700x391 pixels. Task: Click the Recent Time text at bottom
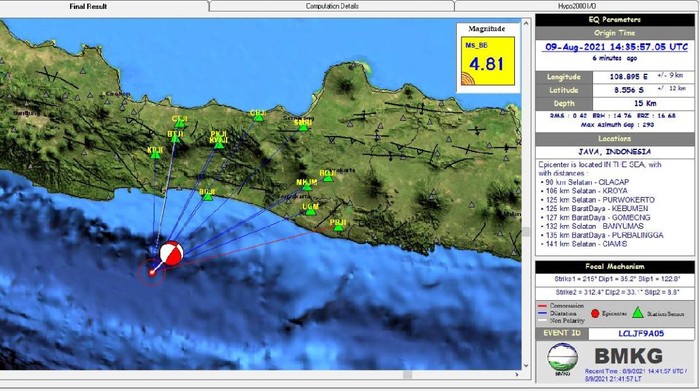(x=636, y=375)
